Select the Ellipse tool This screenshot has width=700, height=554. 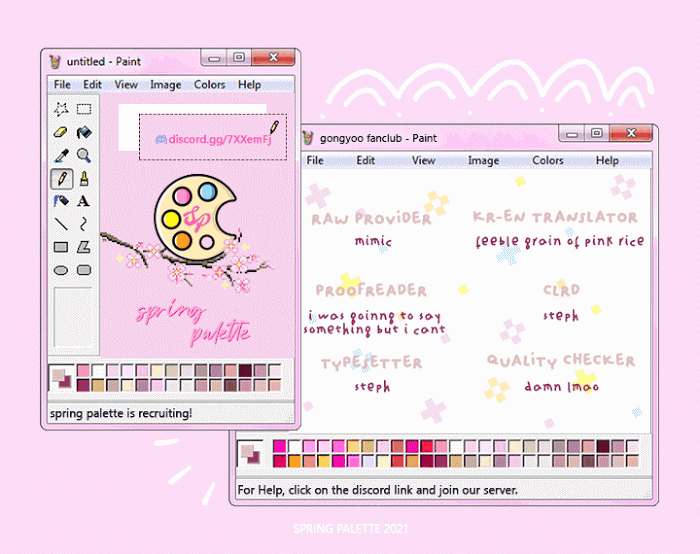coord(61,270)
